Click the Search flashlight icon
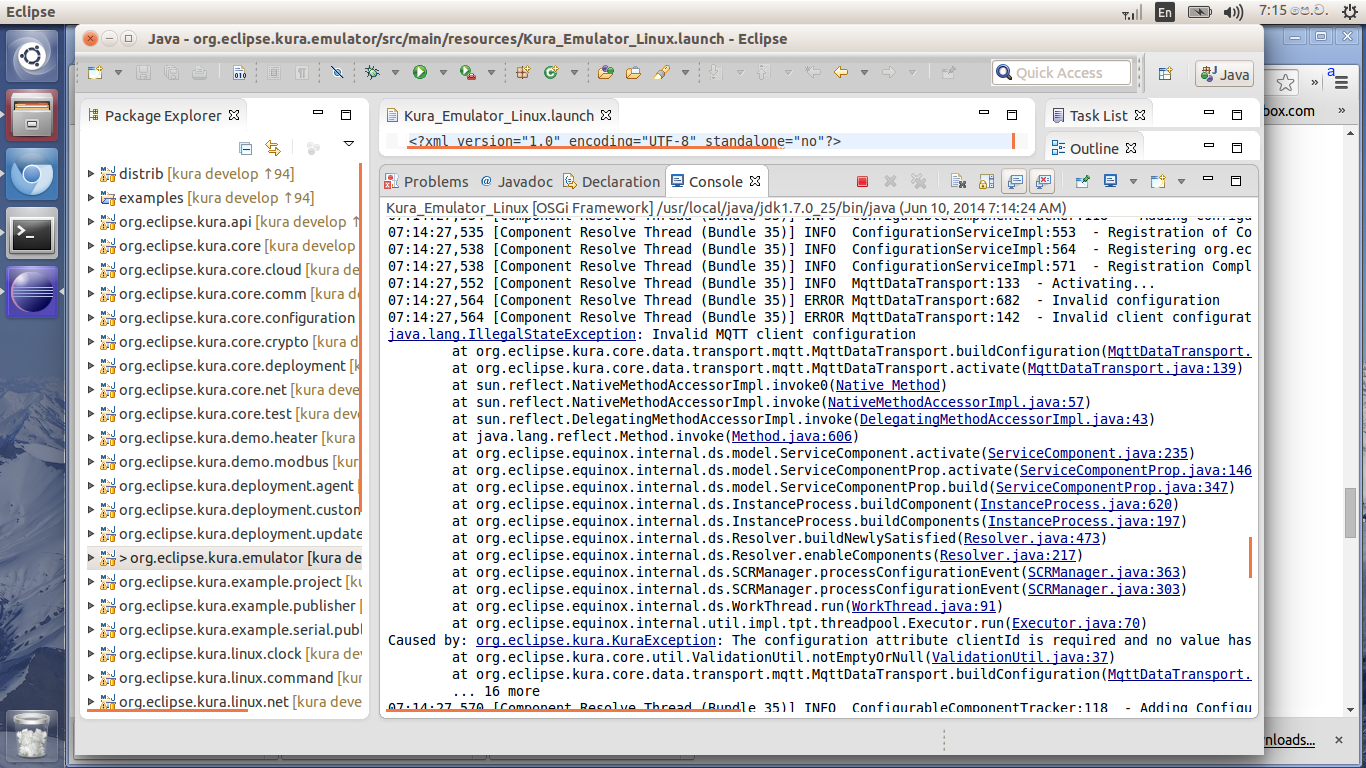 click(661, 73)
